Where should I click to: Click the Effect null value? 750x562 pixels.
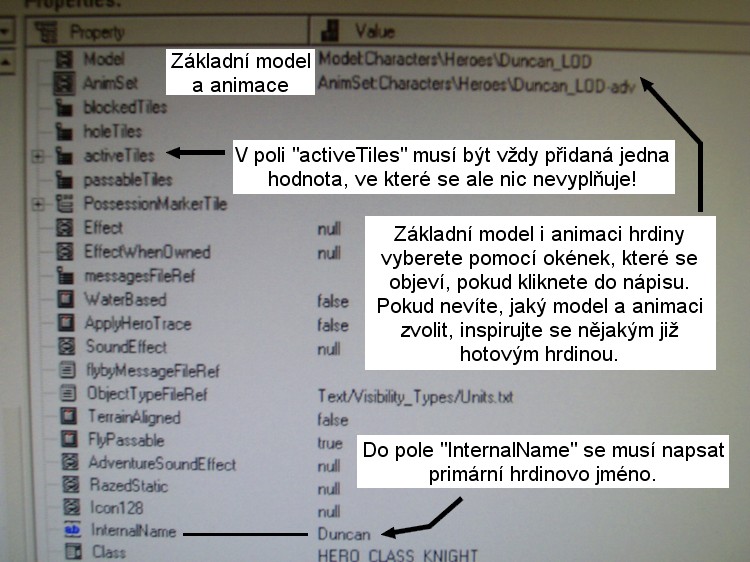pos(329,229)
